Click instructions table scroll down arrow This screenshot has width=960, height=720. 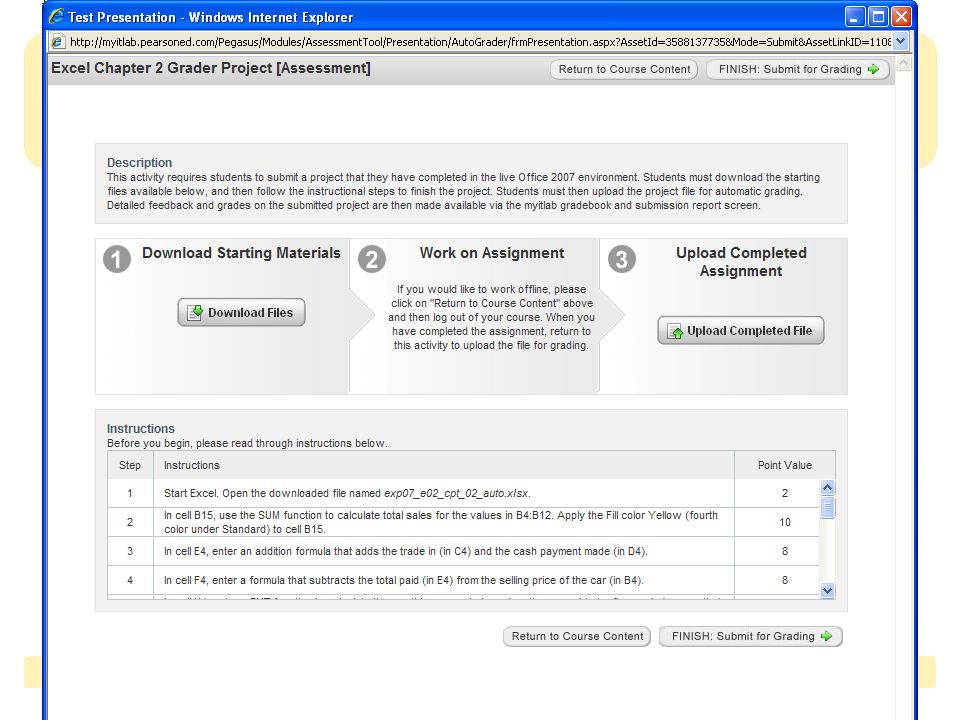827,590
